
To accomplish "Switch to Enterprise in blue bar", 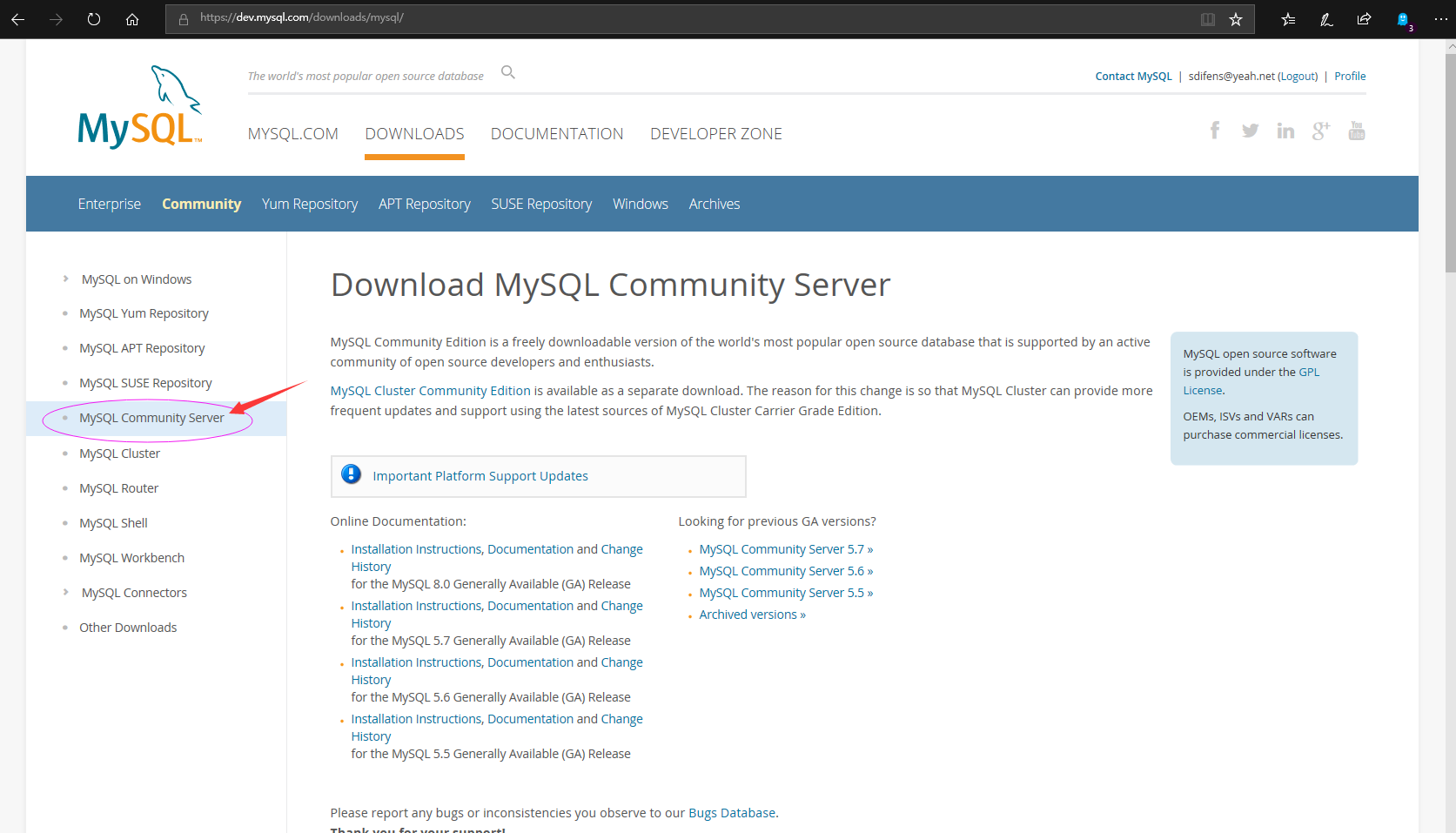I will (x=110, y=204).
